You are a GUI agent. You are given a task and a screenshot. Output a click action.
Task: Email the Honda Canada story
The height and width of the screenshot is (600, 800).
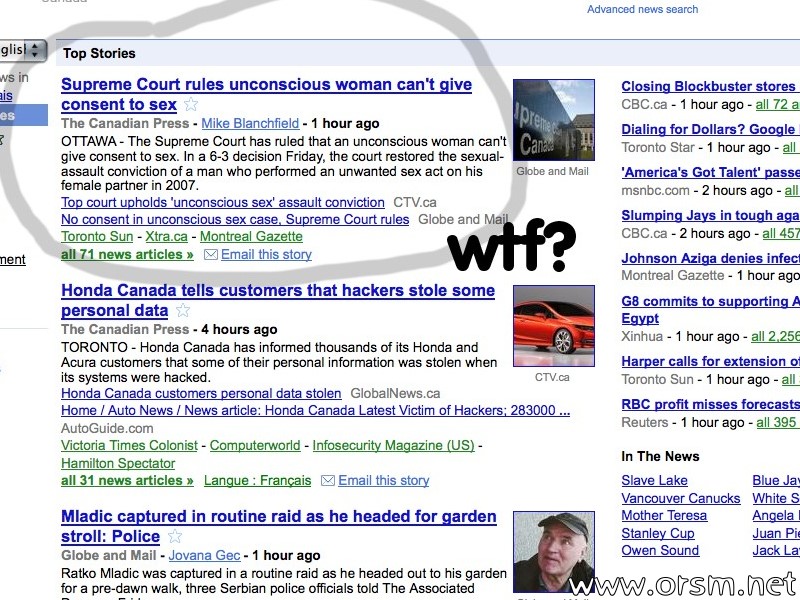(x=383, y=481)
